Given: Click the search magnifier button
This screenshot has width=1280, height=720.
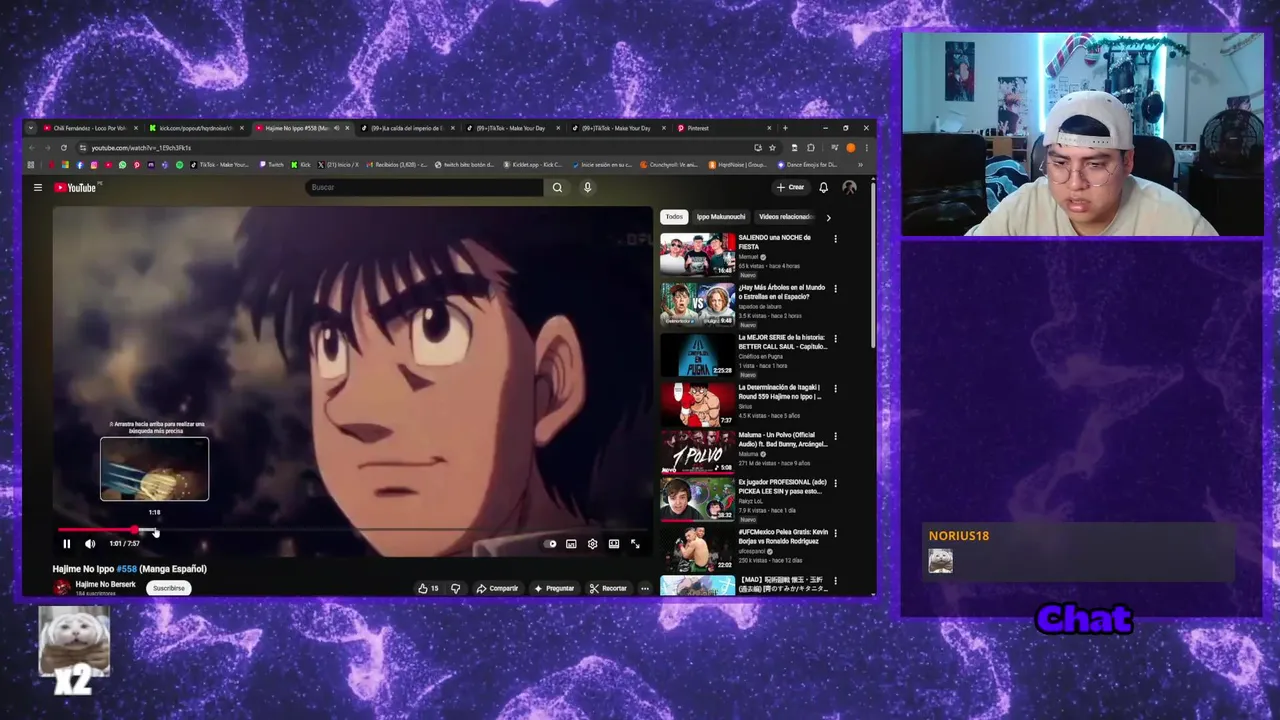Looking at the screenshot, I should click(x=557, y=187).
